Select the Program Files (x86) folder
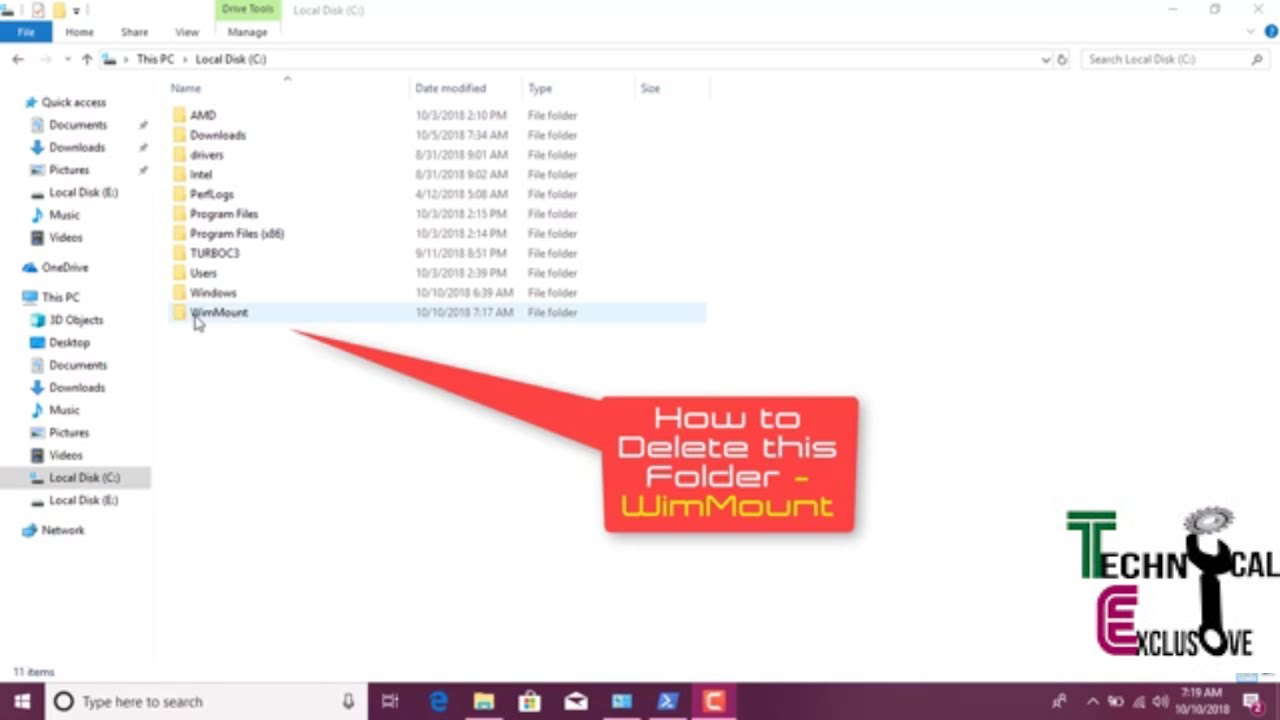Viewport: 1280px width, 720px height. coord(237,233)
